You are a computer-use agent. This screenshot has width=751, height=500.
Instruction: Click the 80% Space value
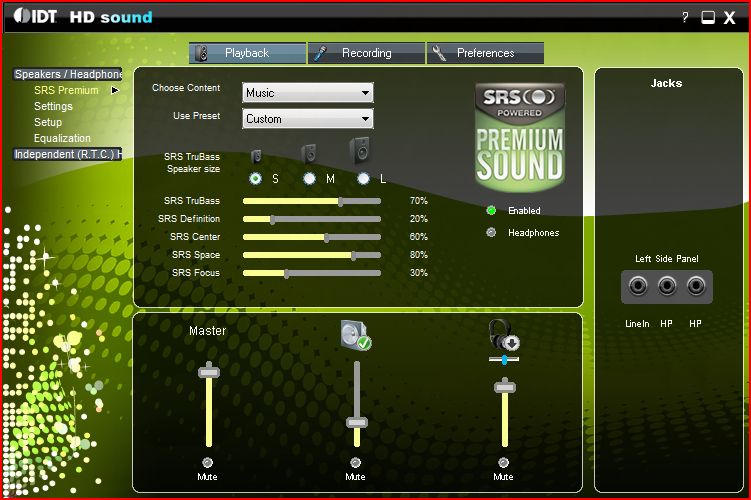419,255
